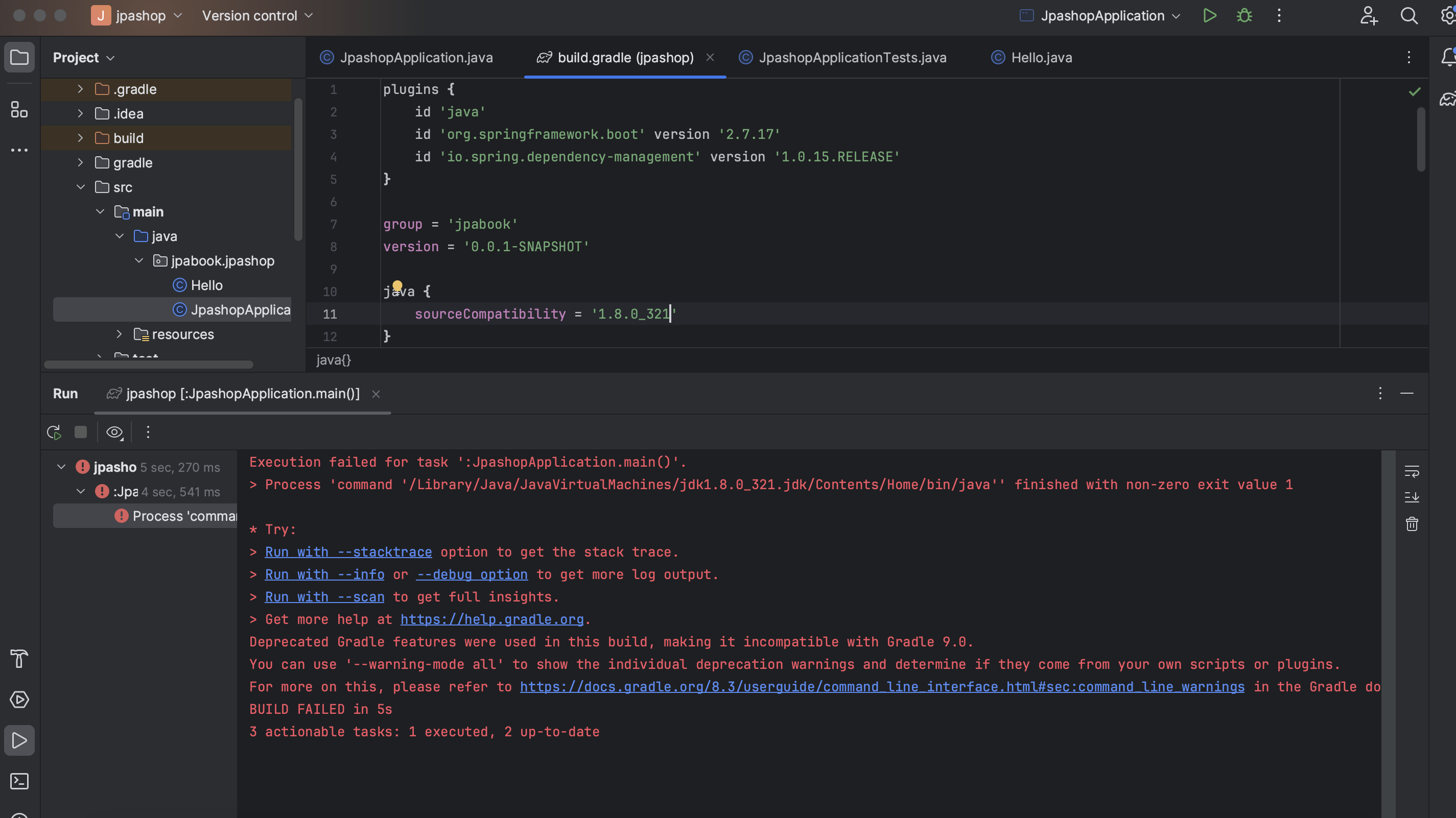Collapse the main folder
Viewport: 1456px width, 818px height.
pos(100,212)
